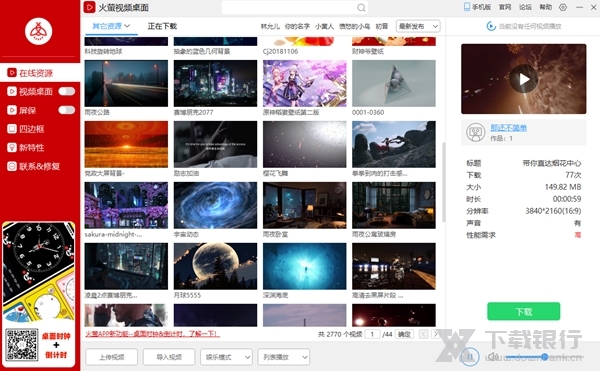Click the firefly logo in the sidebar

click(x=38, y=31)
